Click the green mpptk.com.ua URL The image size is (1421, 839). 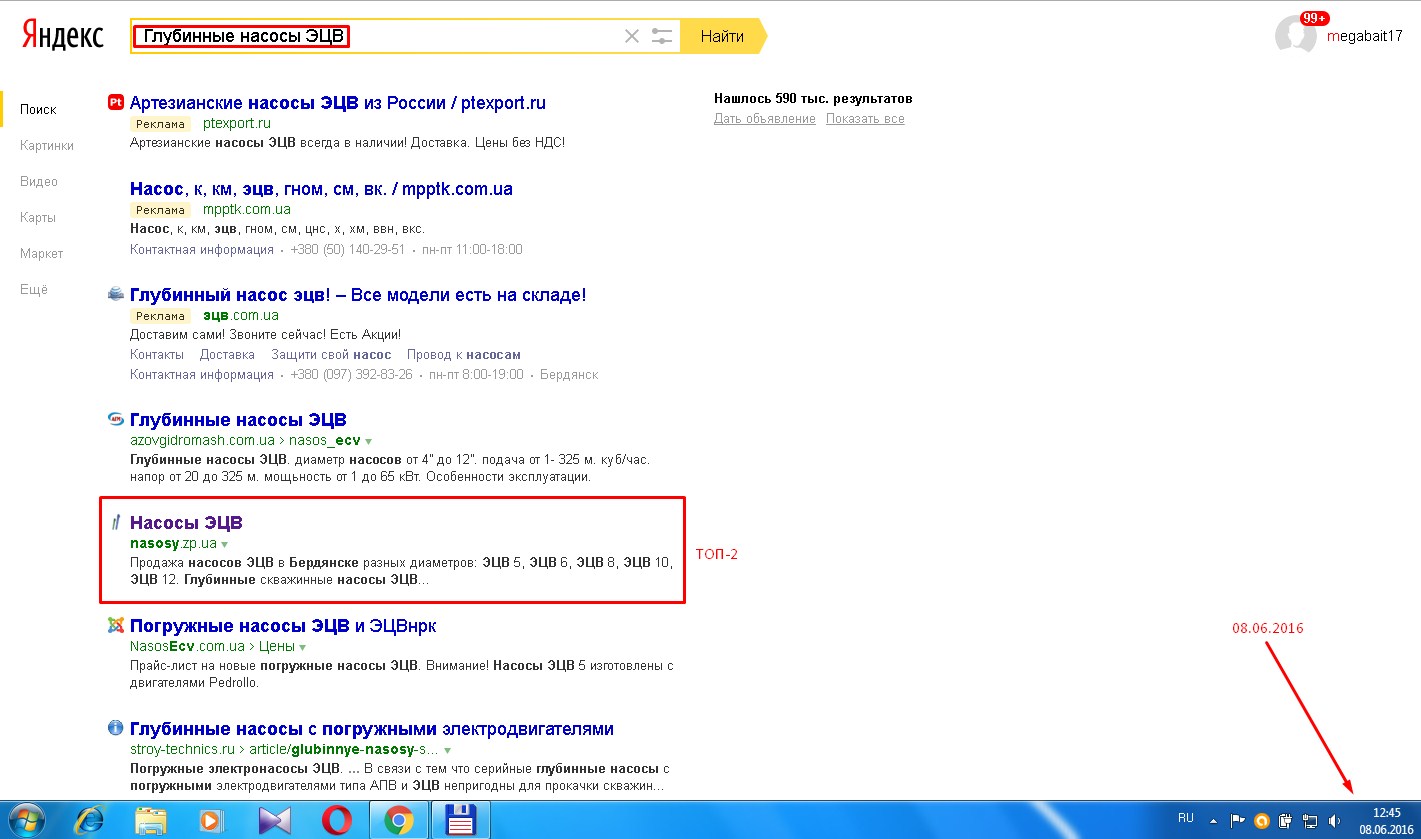coord(246,209)
